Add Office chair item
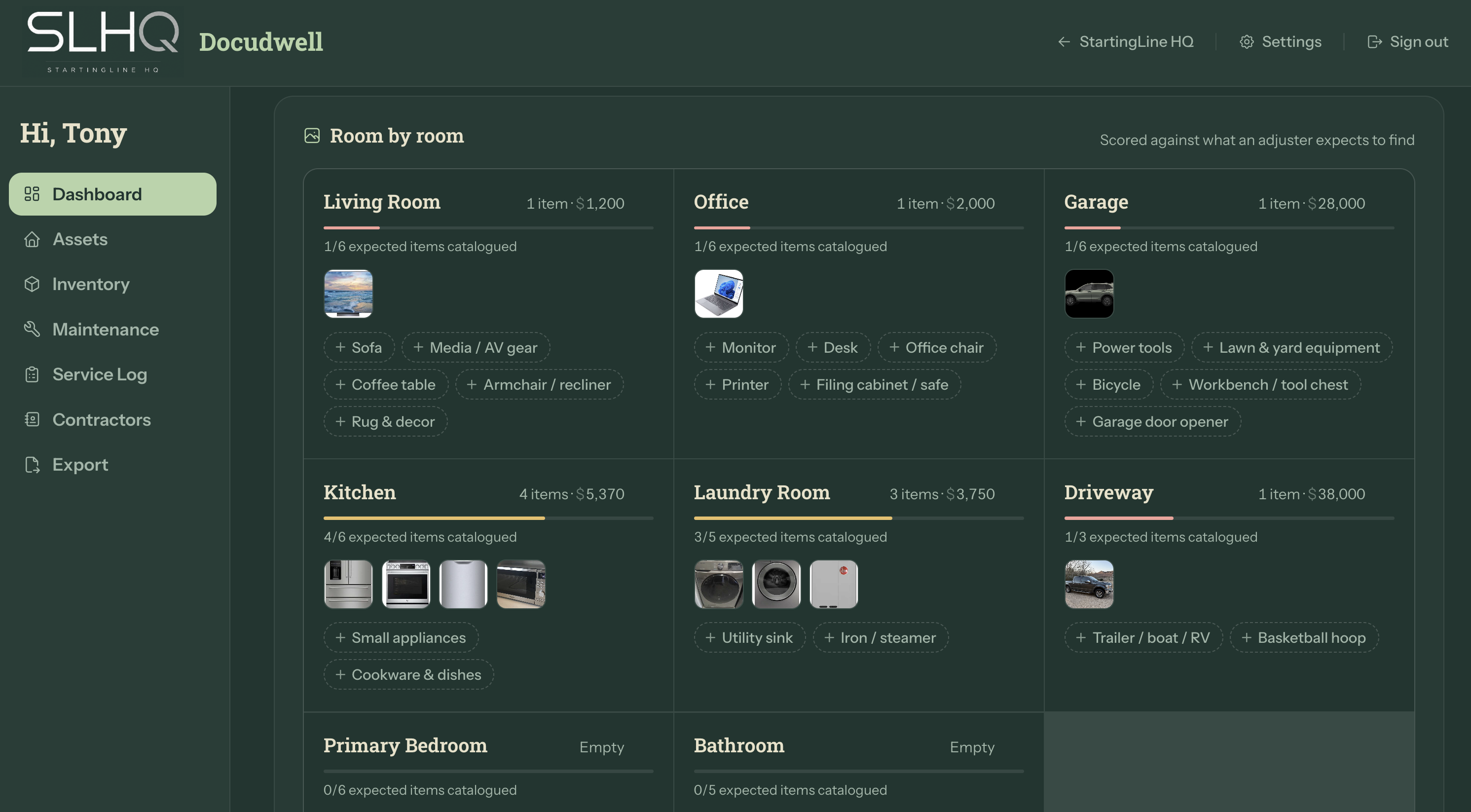This screenshot has width=1471, height=812. pos(937,347)
